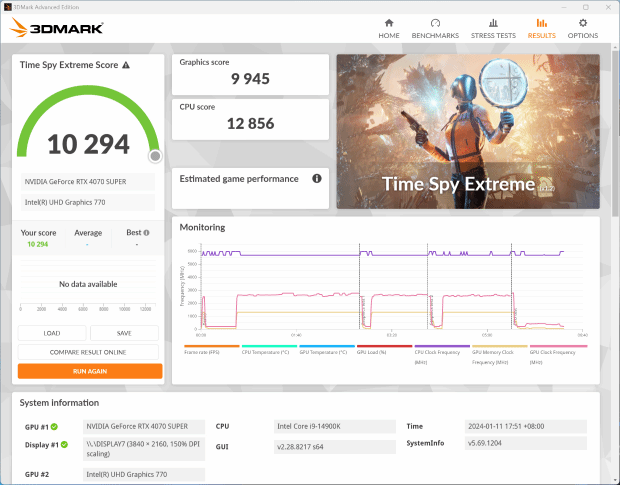Open the Estimated game performance info icon
Screen dimensions: 620x485
point(317,179)
